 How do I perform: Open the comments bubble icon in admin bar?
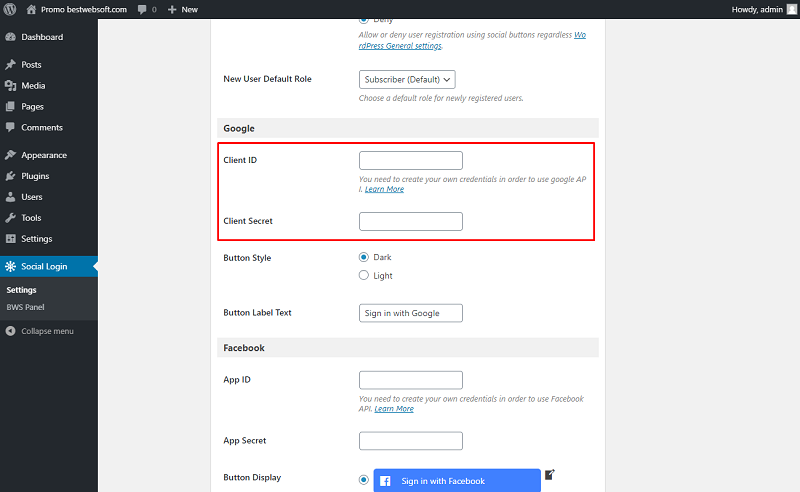(142, 10)
